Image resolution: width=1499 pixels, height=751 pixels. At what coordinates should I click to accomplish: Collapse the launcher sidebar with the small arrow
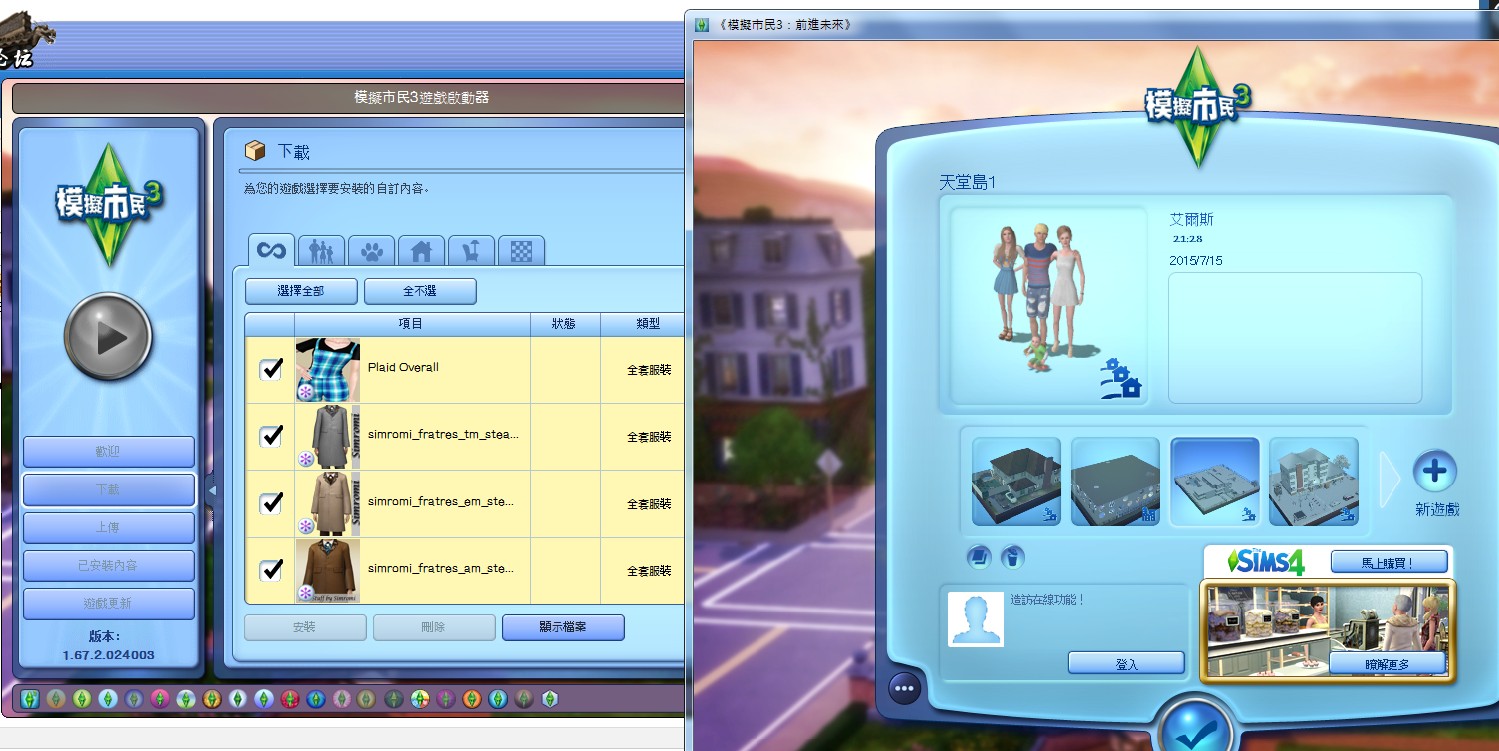coord(212,490)
